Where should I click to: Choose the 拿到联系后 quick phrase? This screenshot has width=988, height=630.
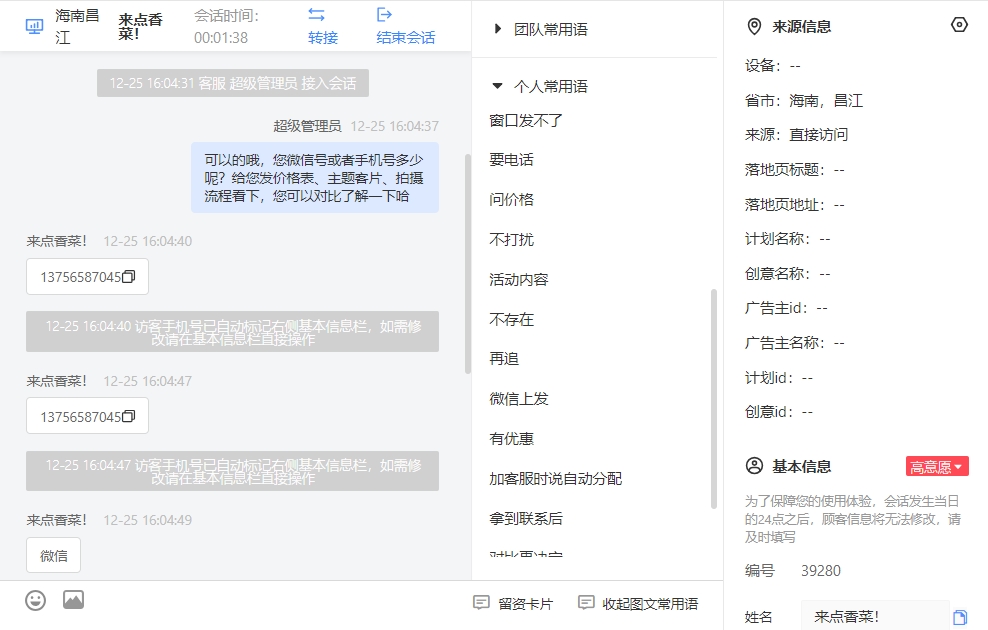526,518
